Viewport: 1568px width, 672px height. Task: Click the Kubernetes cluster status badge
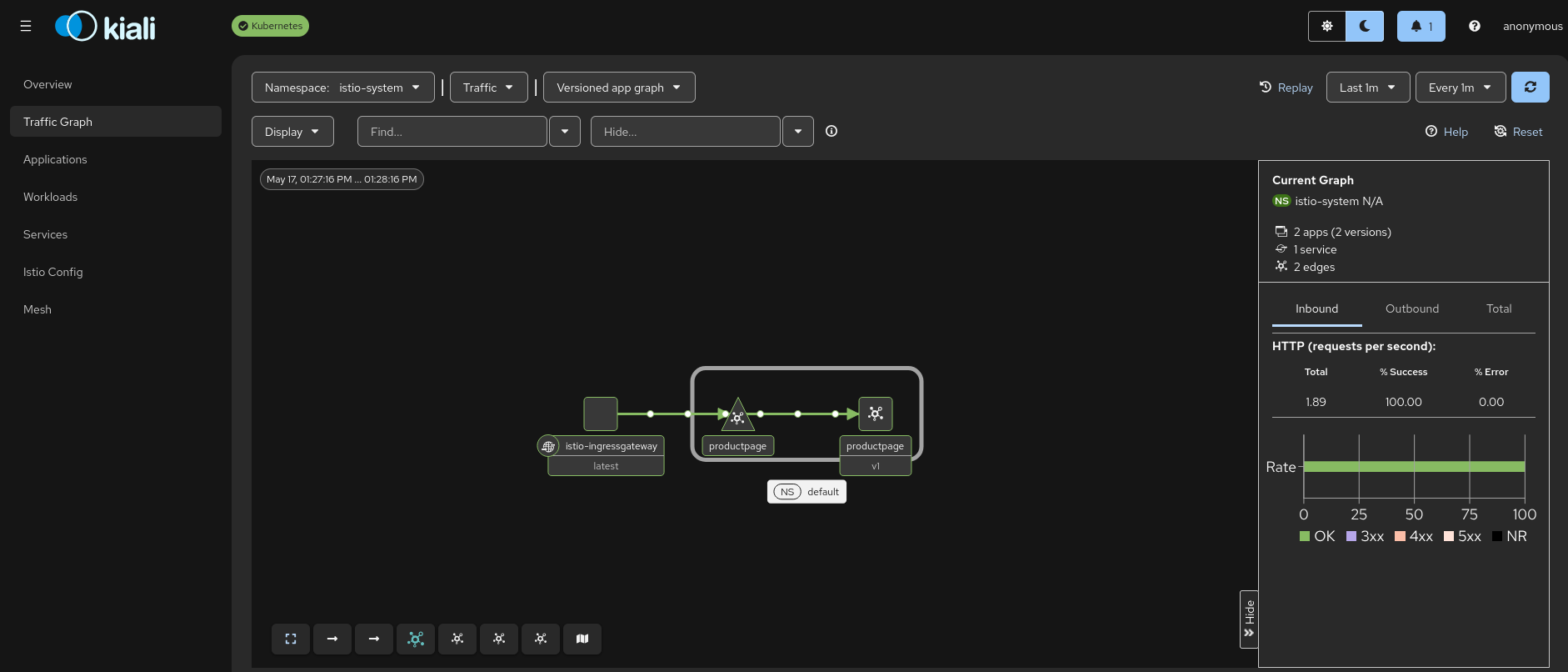(270, 26)
